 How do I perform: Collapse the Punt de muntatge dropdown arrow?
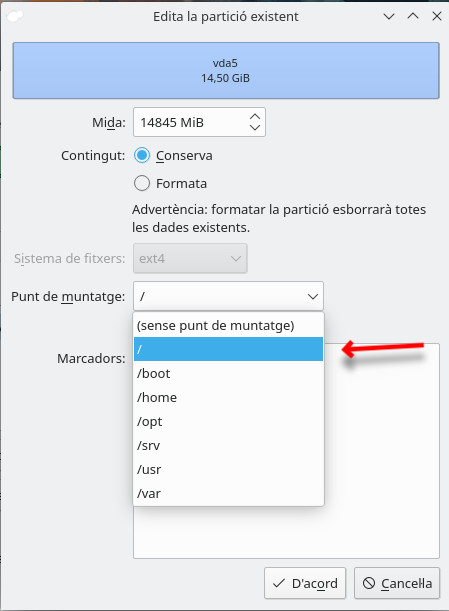pyautogui.click(x=313, y=297)
